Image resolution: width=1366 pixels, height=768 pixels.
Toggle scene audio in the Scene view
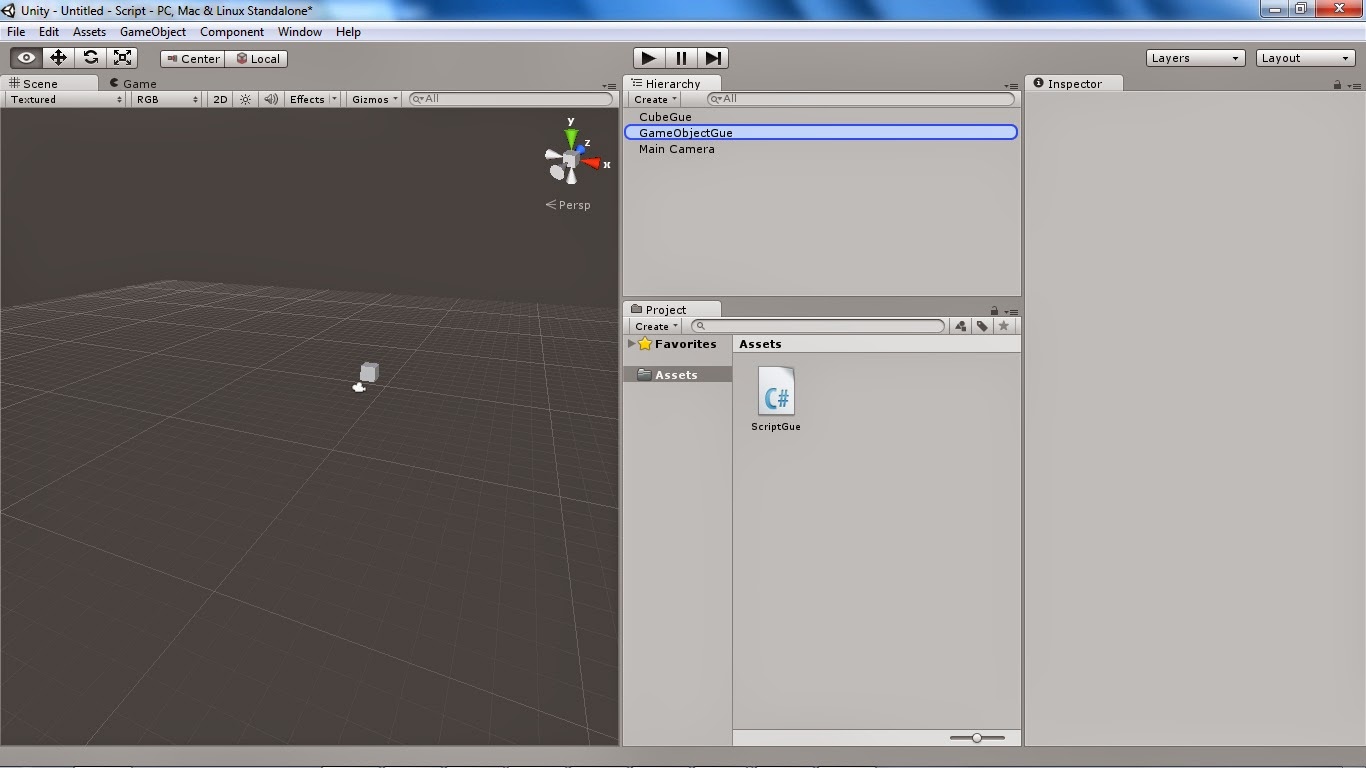(x=270, y=98)
